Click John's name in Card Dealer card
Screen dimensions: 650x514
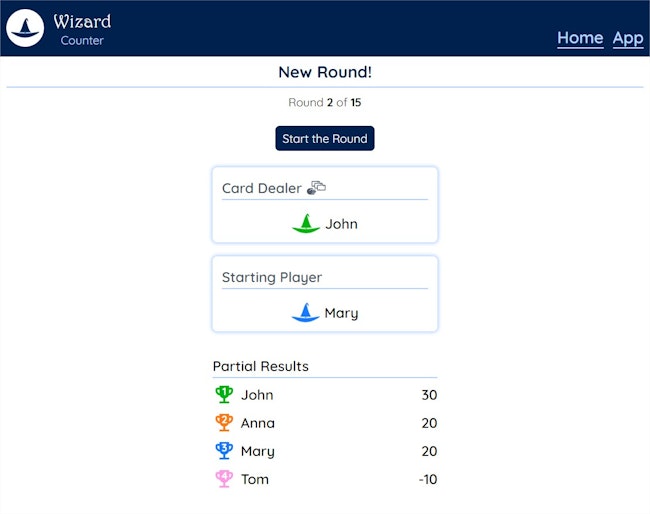(x=341, y=224)
